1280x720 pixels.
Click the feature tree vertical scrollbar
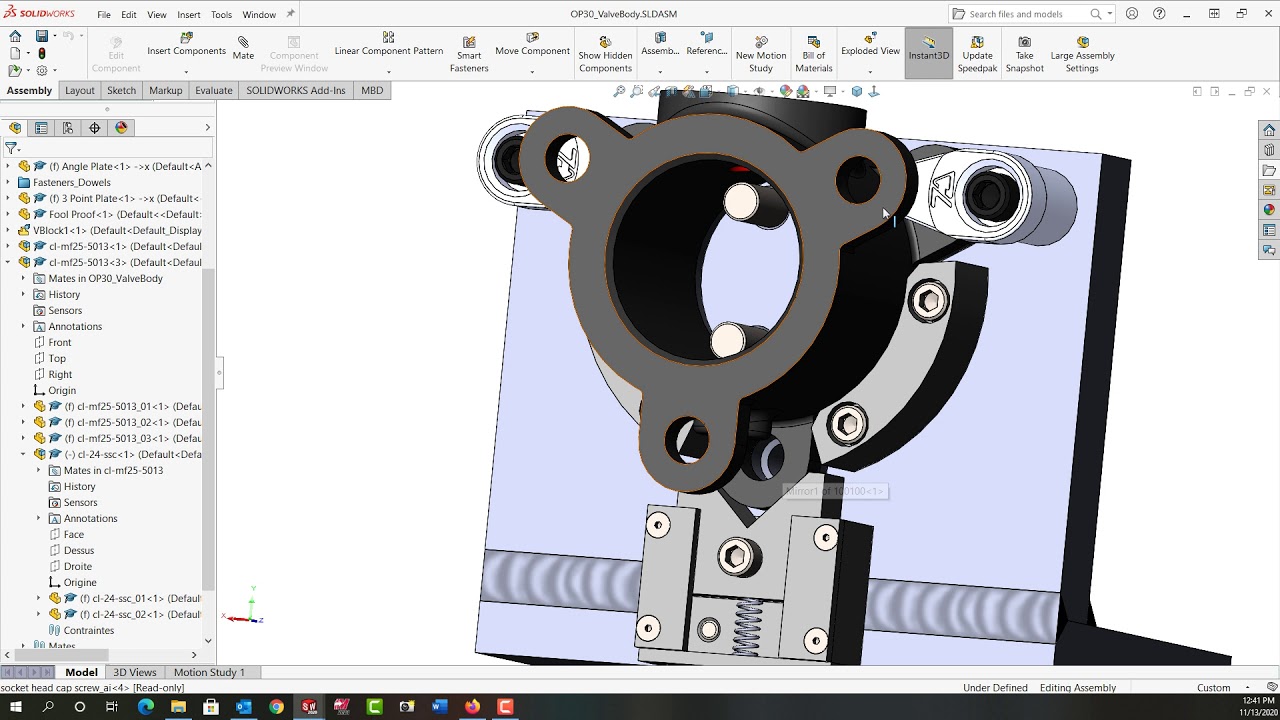click(x=208, y=430)
